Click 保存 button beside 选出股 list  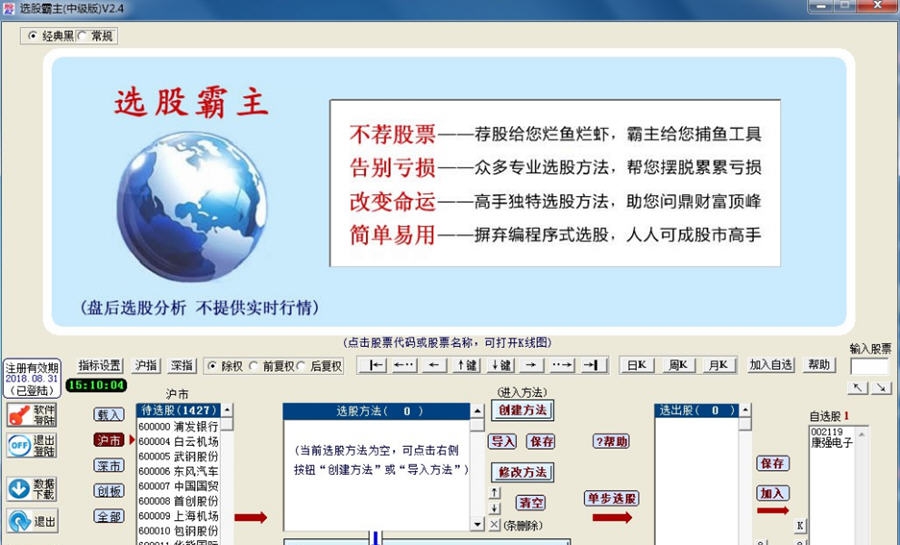click(773, 464)
